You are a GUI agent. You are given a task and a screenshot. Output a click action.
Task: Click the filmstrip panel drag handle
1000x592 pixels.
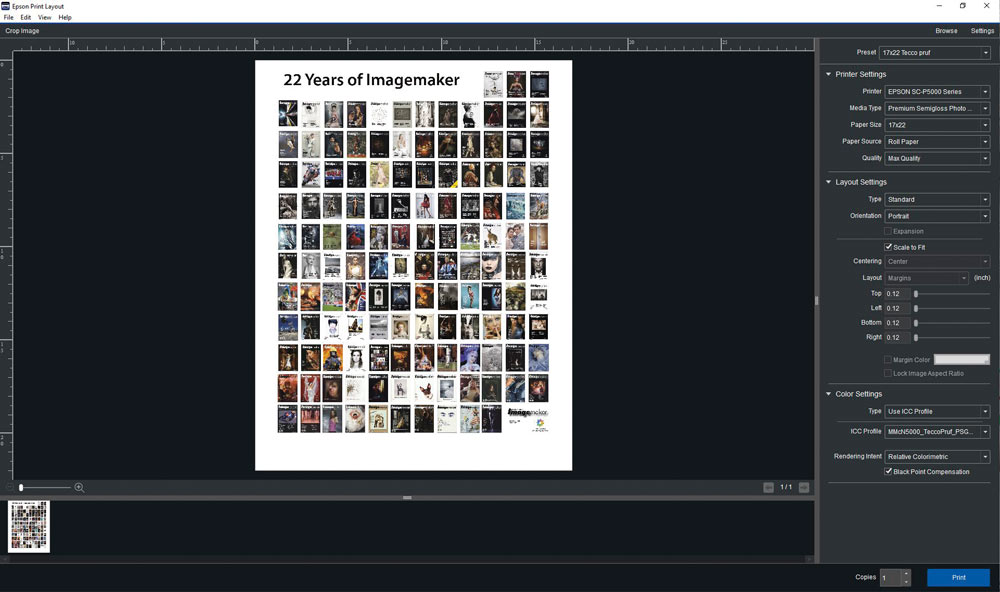pos(407,498)
